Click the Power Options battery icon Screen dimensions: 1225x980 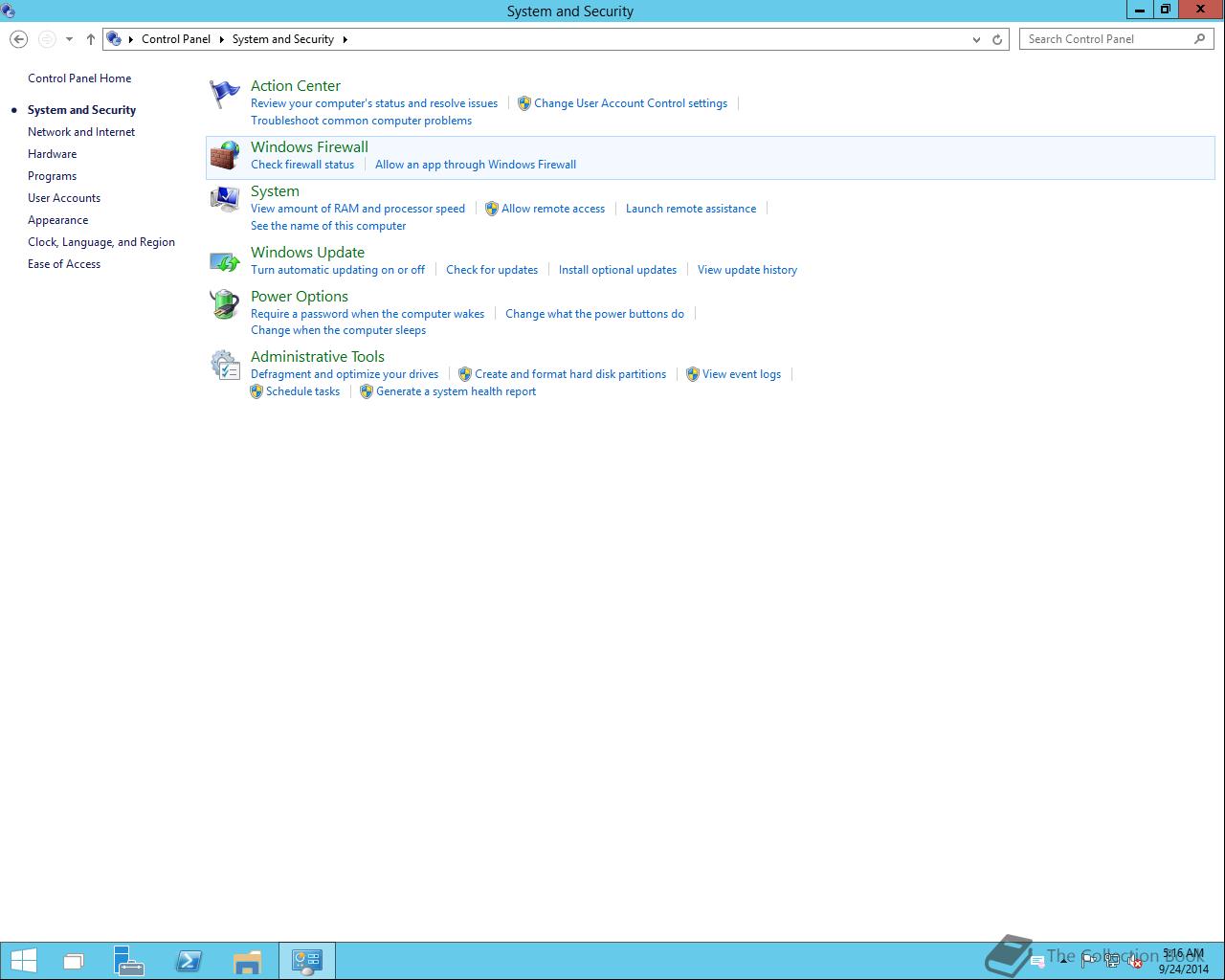[225, 304]
